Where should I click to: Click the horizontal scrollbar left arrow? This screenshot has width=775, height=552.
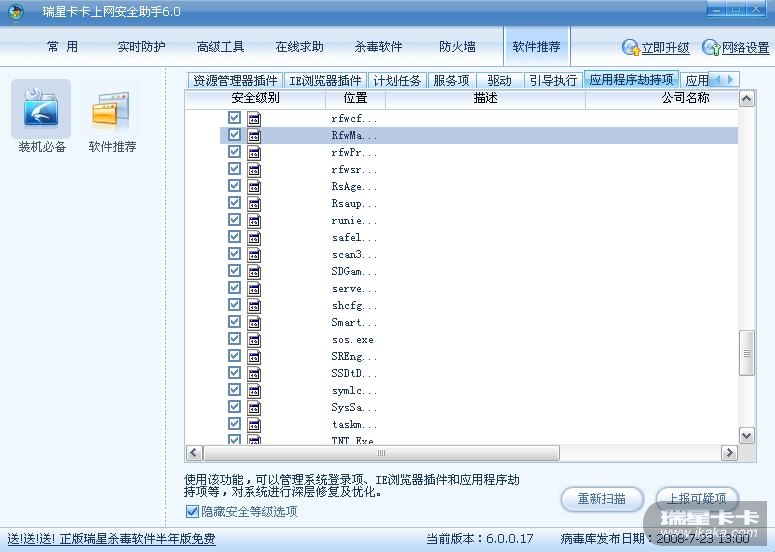194,453
